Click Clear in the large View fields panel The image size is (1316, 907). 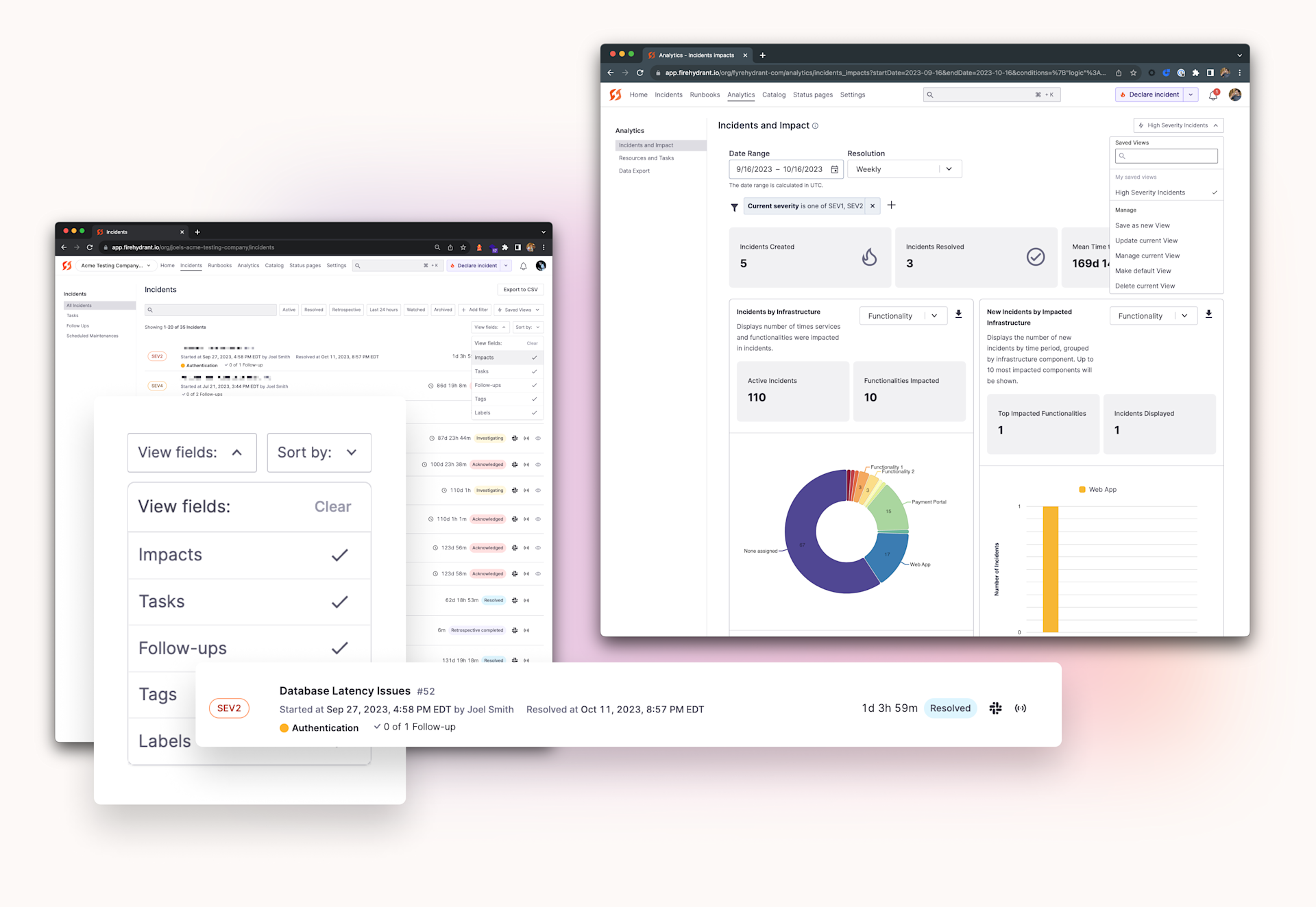(332, 507)
